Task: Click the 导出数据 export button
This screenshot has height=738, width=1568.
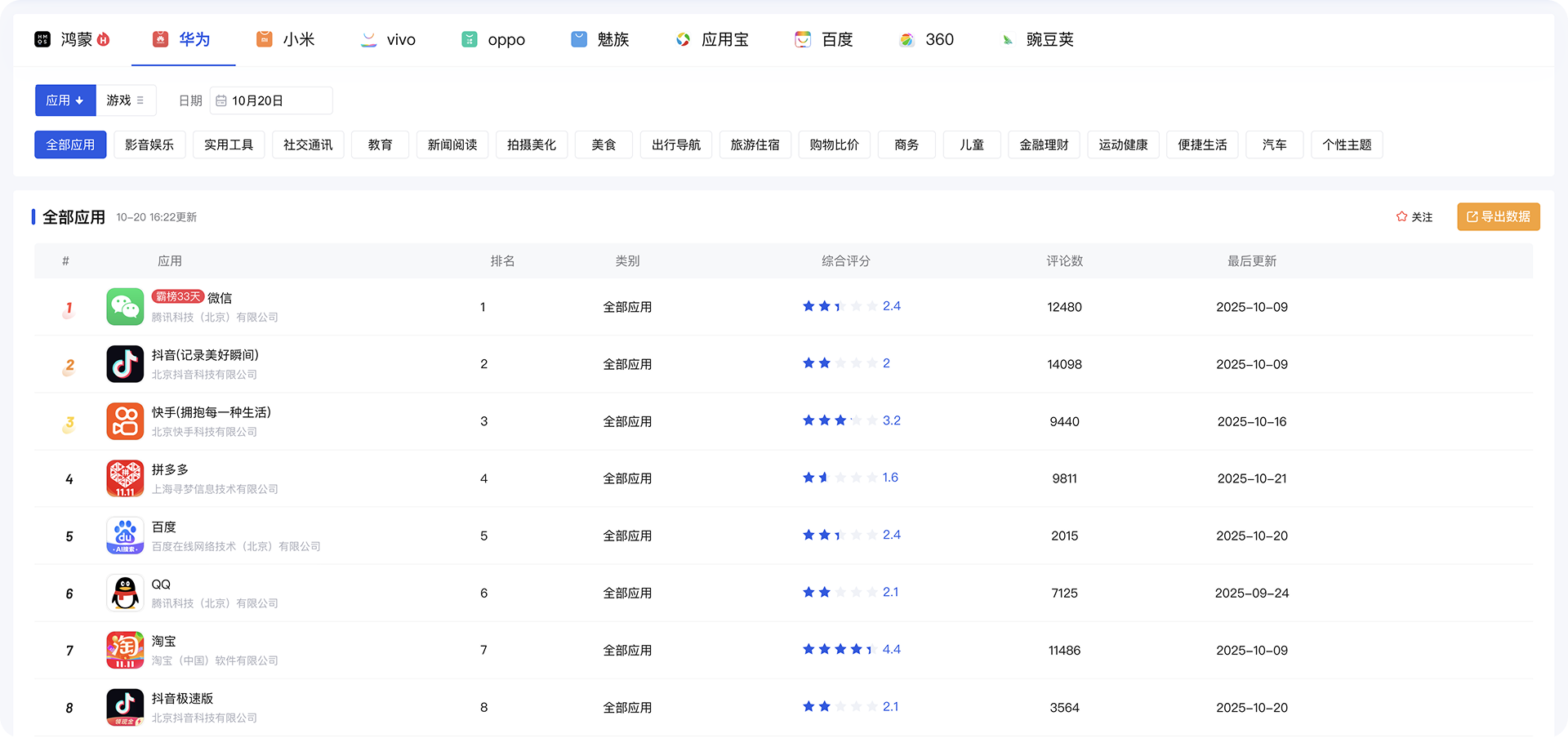Action: point(1498,217)
